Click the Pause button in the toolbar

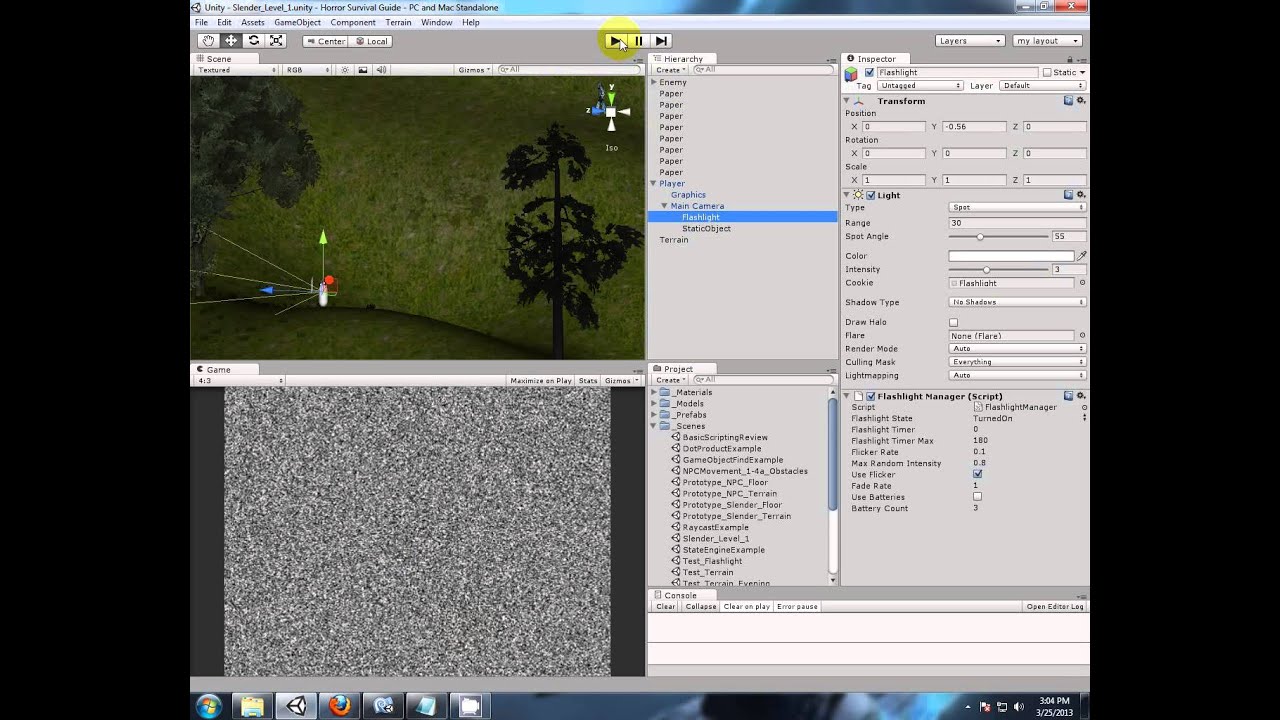[x=638, y=41]
